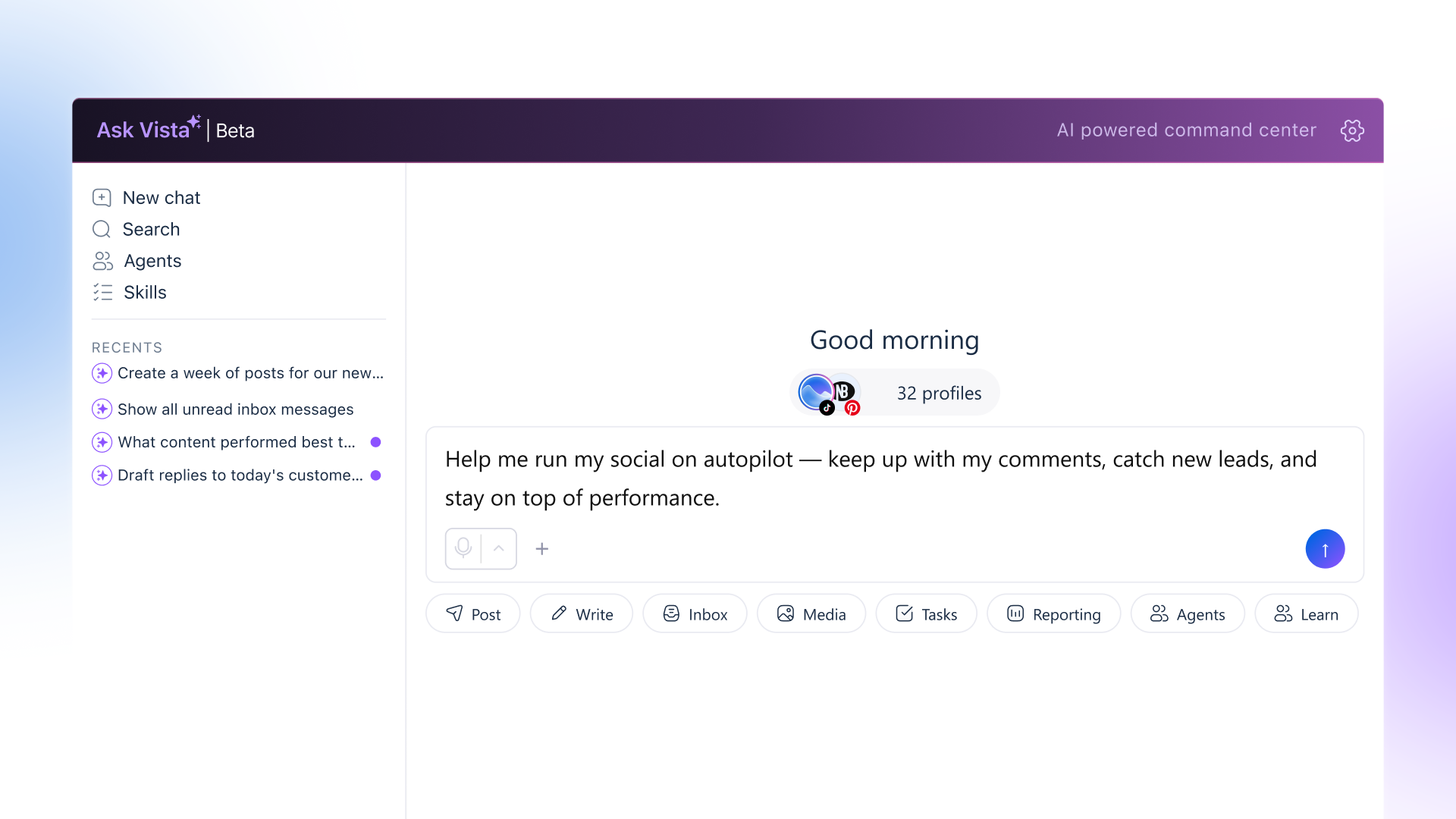Click sparkle icon beside 'Draft replies to today's'
The image size is (1456, 819).
click(x=102, y=475)
